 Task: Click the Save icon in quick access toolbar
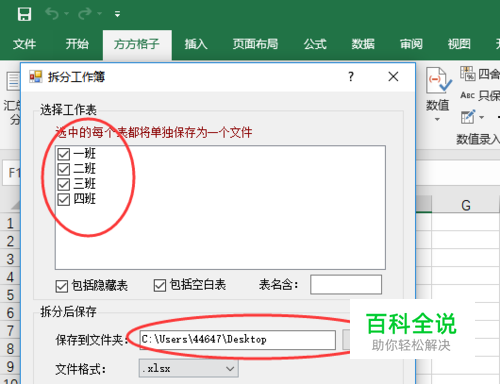pos(24,14)
